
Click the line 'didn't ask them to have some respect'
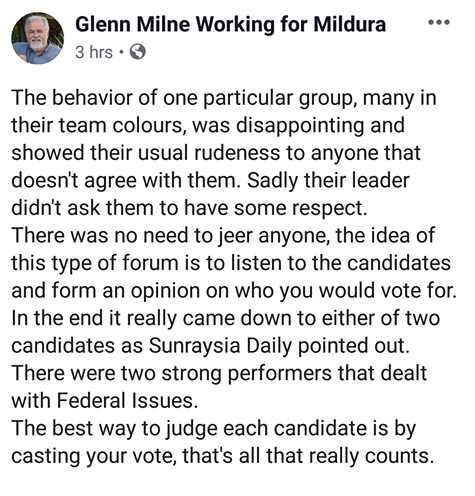[189, 208]
